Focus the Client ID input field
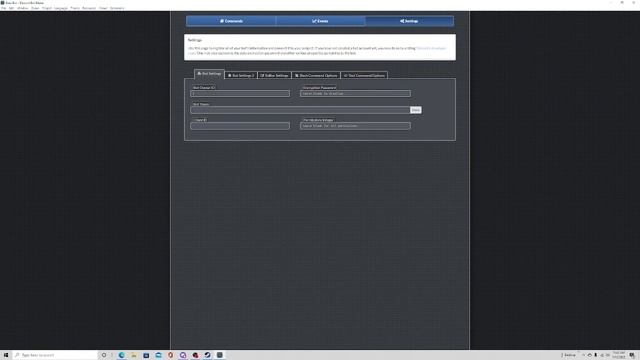This screenshot has width=640, height=360. tap(240, 126)
